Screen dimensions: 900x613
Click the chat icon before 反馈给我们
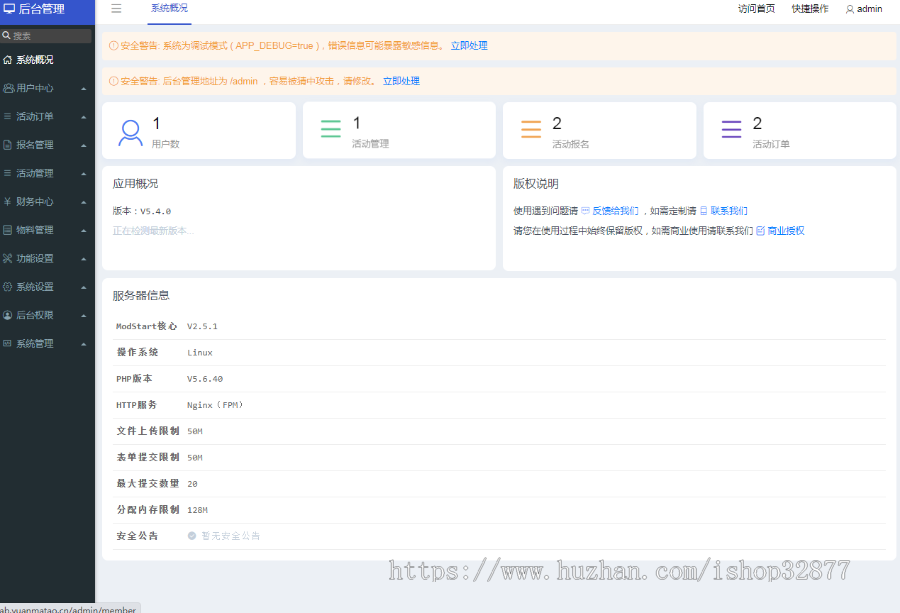(585, 211)
